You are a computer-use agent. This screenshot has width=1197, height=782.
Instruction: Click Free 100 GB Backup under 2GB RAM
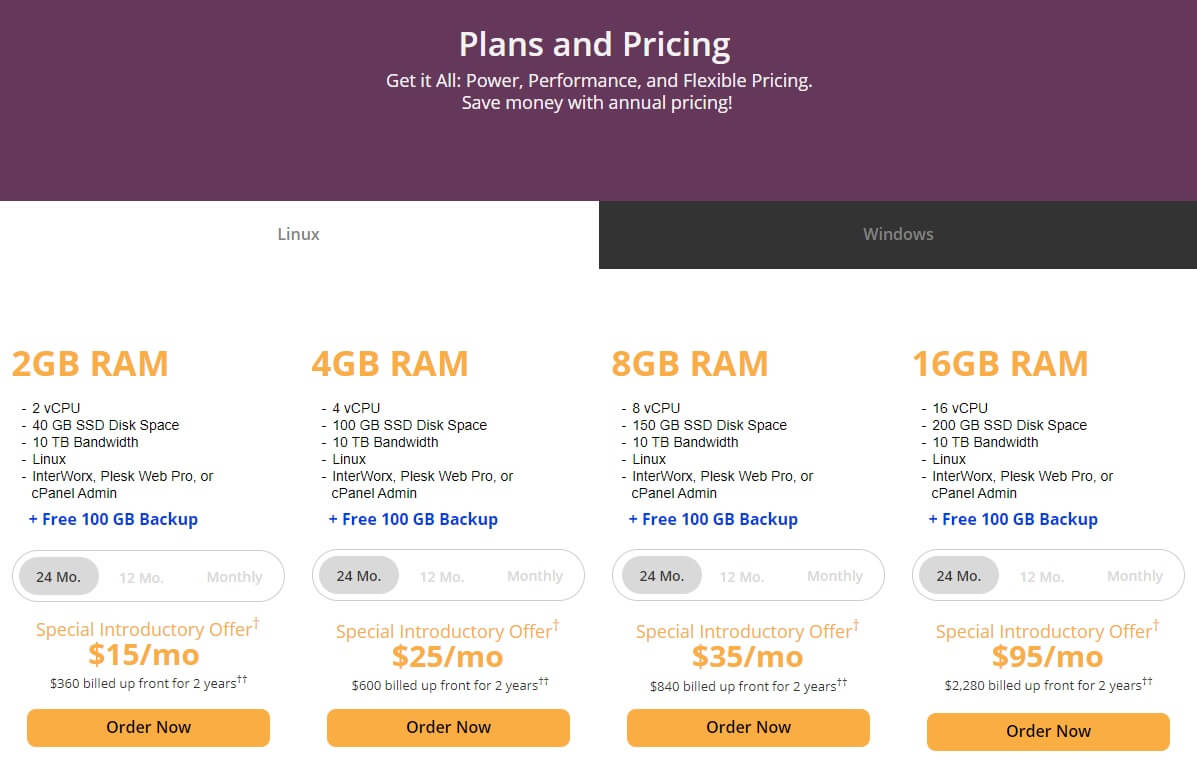click(113, 519)
